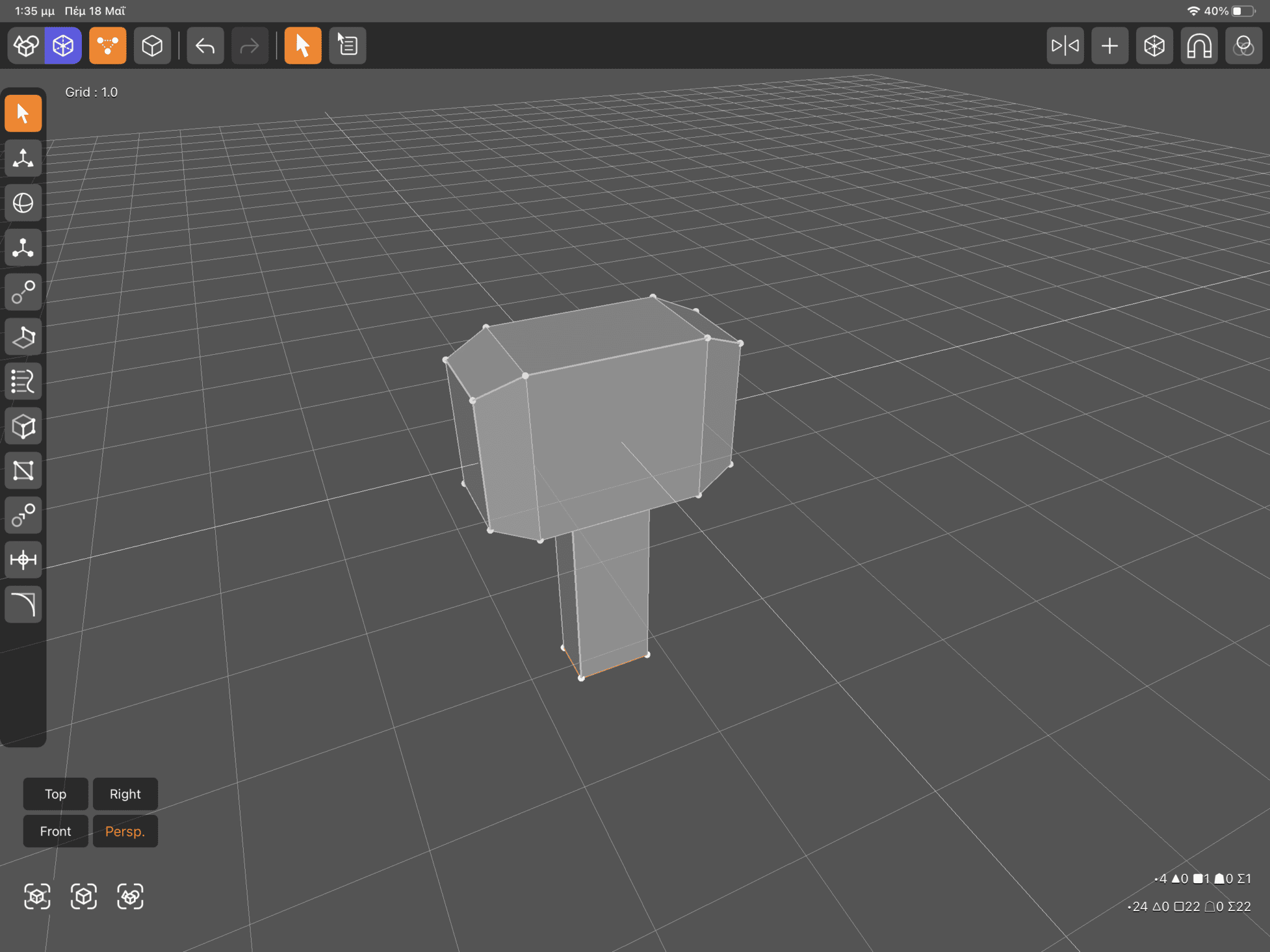The width and height of the screenshot is (1270, 952).
Task: Click the redo arrow
Action: coord(250,46)
